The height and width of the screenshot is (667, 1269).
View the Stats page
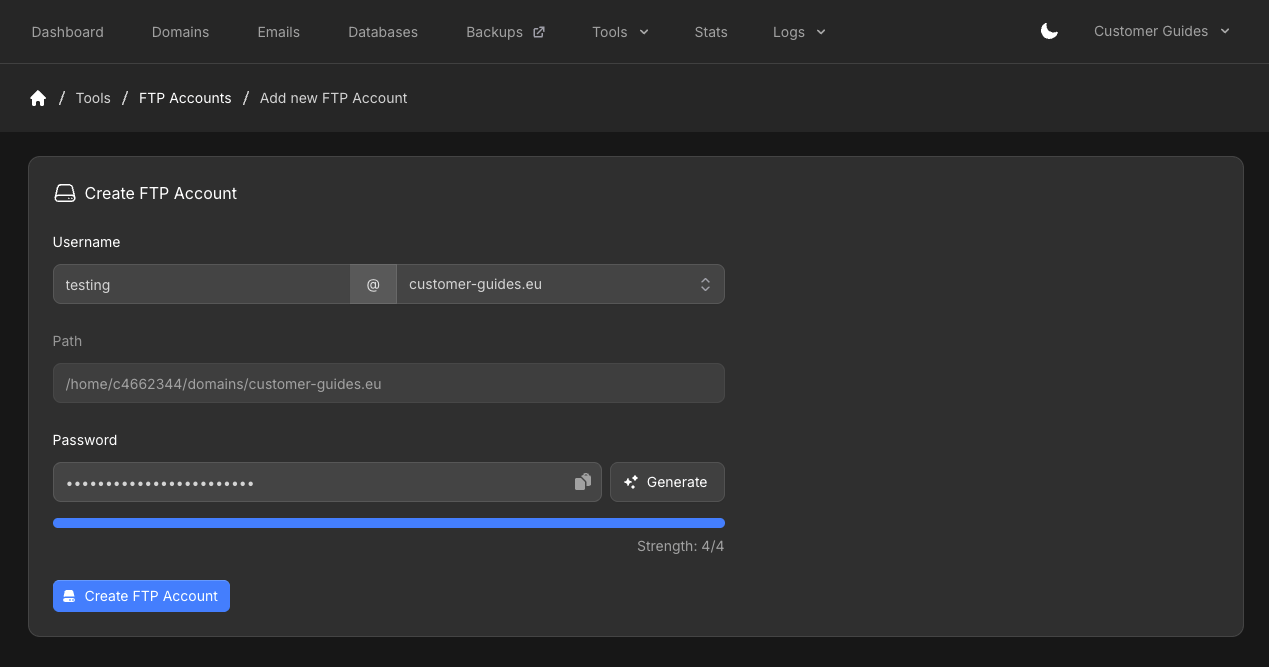(x=711, y=32)
